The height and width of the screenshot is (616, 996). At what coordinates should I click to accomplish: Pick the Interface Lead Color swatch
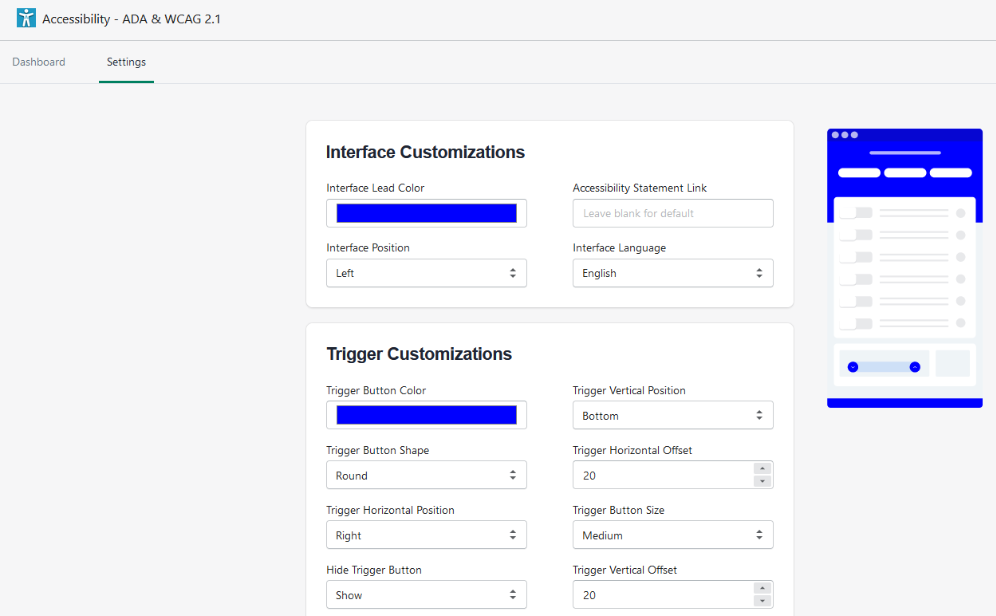tap(426, 213)
